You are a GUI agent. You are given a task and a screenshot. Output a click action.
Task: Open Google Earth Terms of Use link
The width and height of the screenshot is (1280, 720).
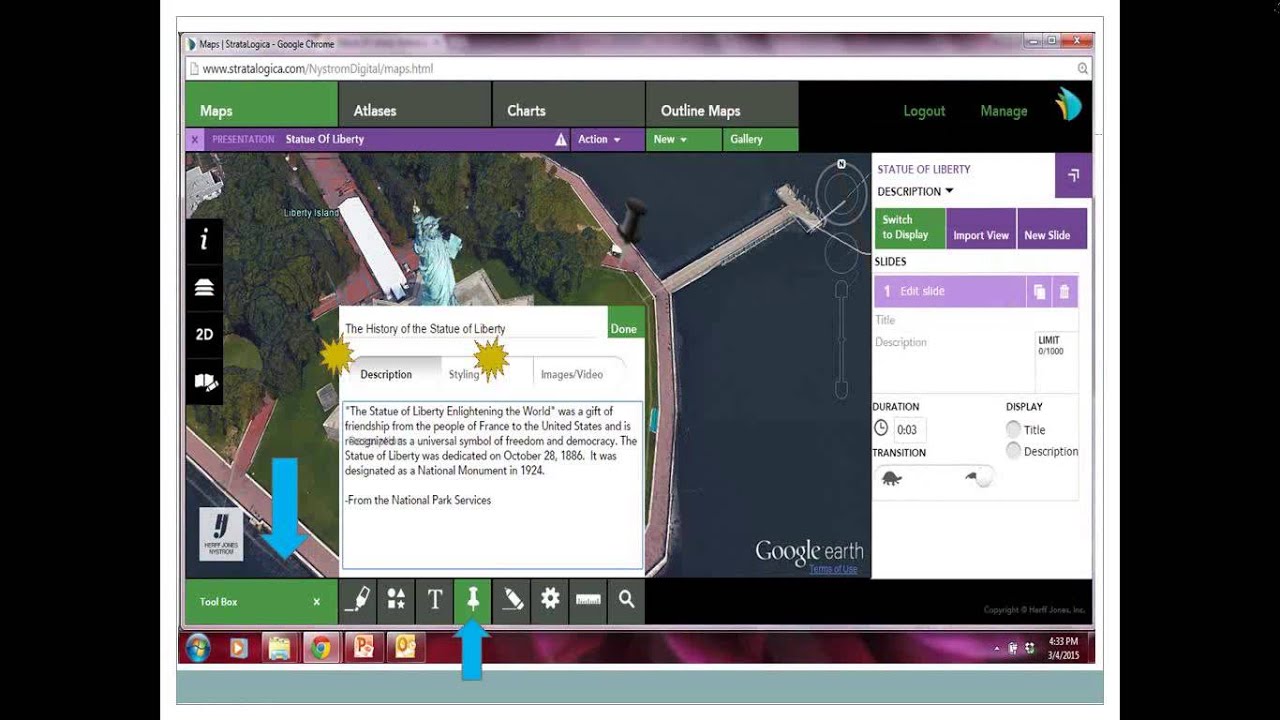(833, 569)
